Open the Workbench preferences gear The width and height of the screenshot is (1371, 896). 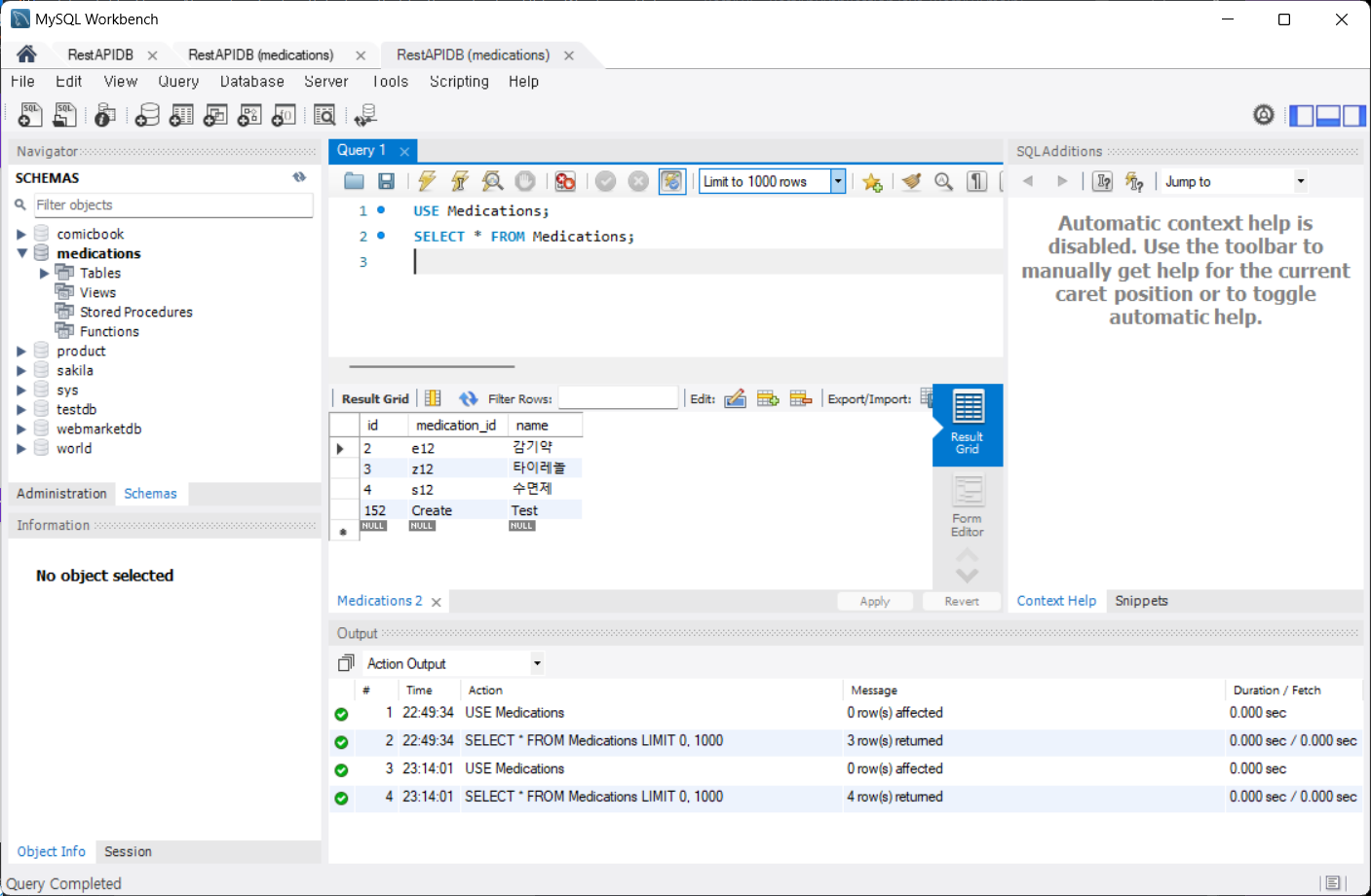[1264, 115]
